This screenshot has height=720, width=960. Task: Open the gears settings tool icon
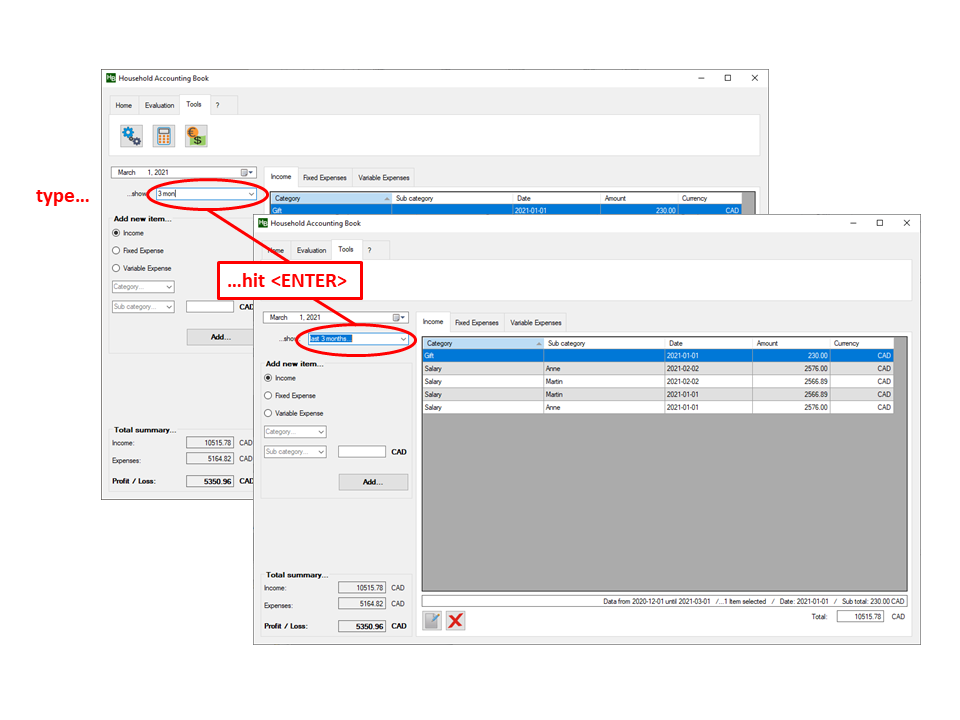click(x=131, y=136)
